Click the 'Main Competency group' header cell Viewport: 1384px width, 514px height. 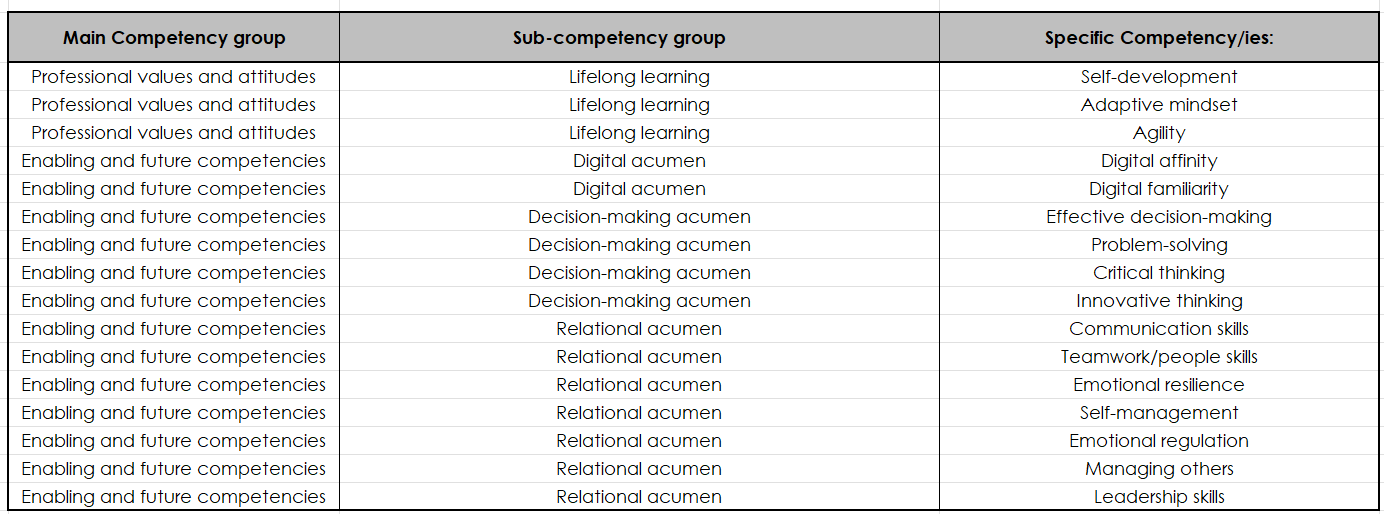tap(174, 38)
